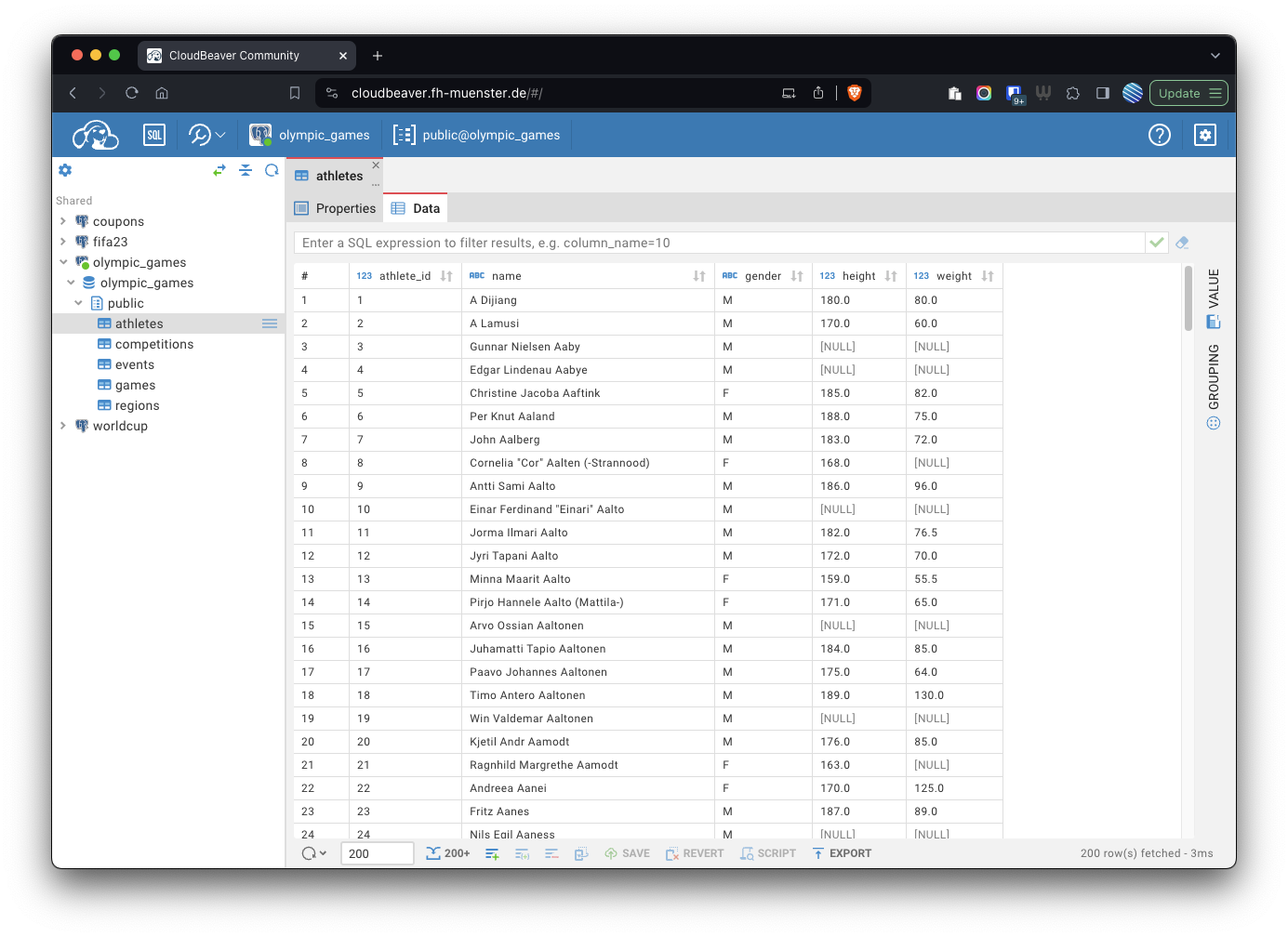The height and width of the screenshot is (937, 1288).
Task: Expand the worldcup connection node
Action: click(62, 426)
